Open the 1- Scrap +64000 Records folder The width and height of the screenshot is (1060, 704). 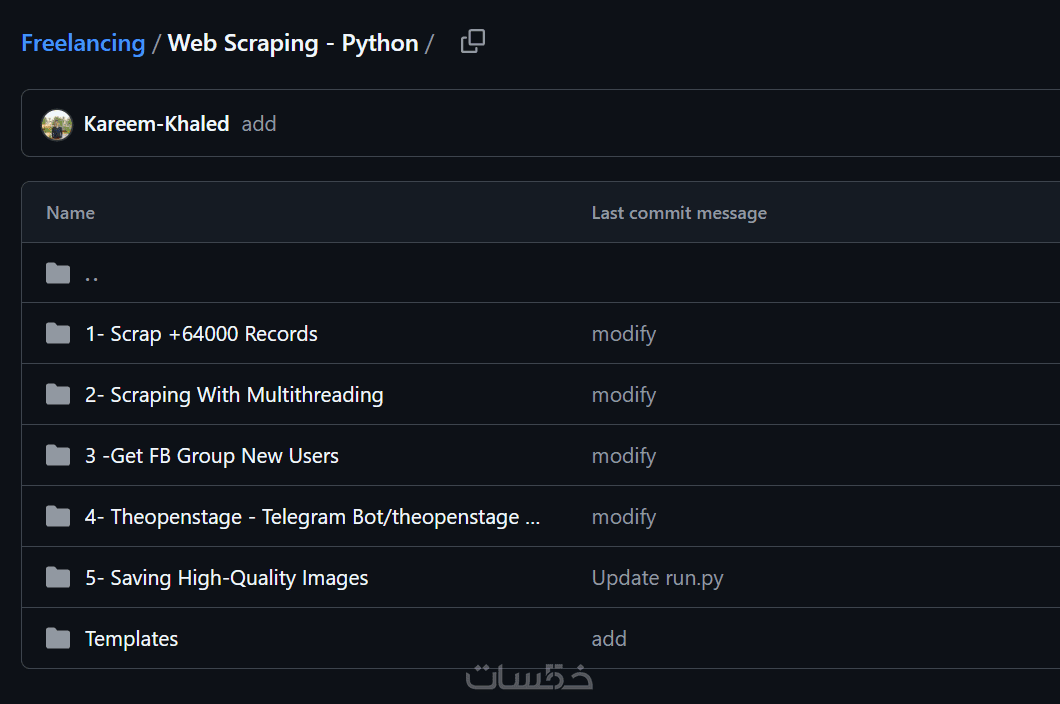click(x=201, y=334)
